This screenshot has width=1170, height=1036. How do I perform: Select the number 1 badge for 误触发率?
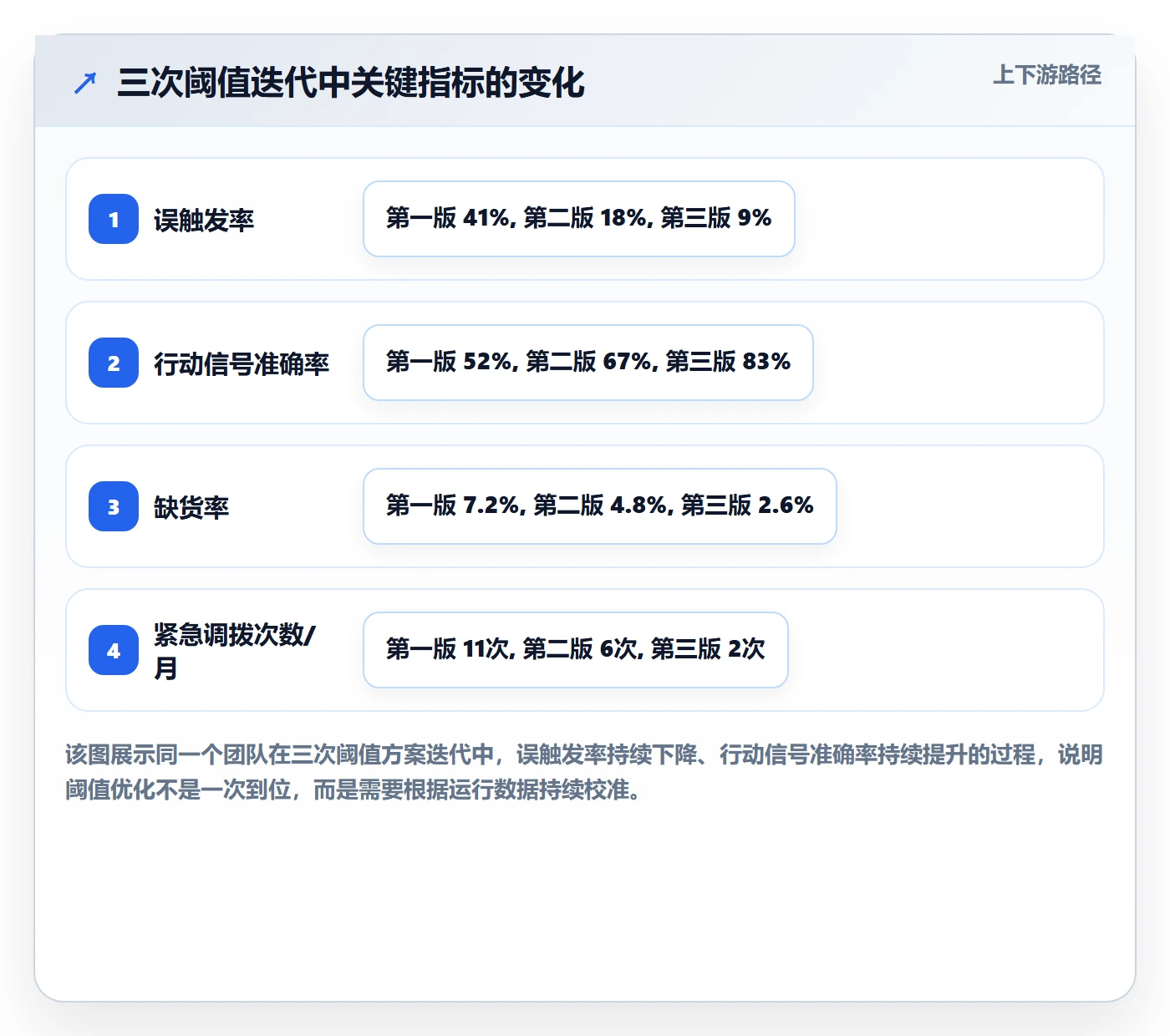[x=114, y=219]
